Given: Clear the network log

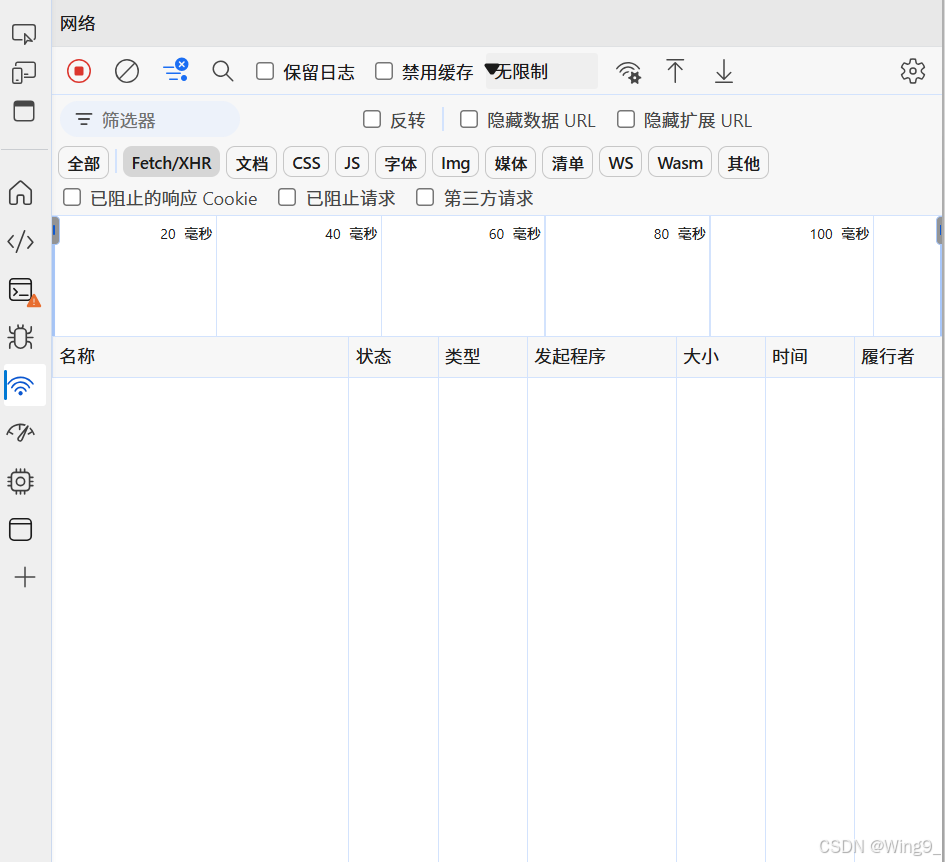Looking at the screenshot, I should pos(127,71).
